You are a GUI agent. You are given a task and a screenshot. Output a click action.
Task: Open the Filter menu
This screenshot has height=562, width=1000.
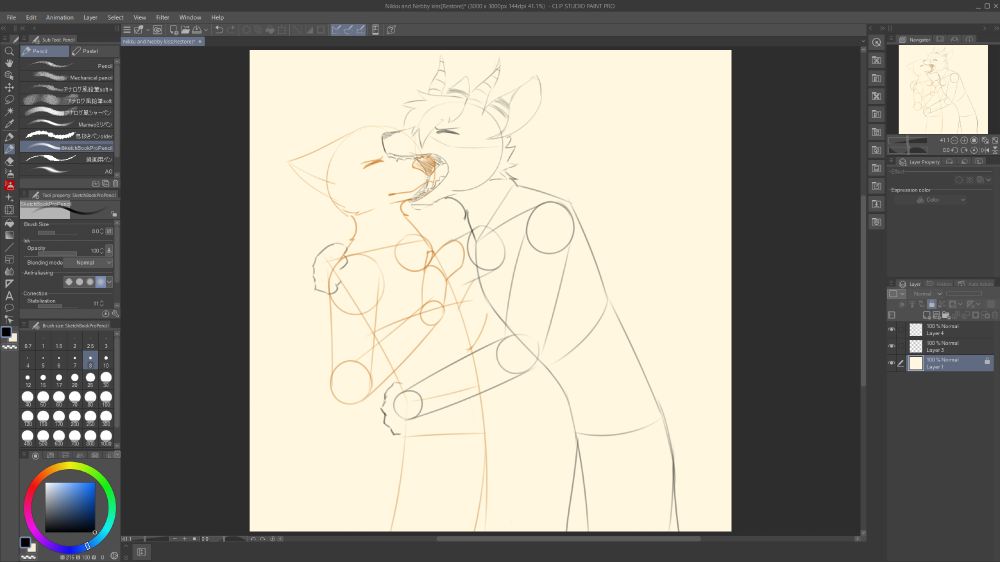click(x=163, y=17)
